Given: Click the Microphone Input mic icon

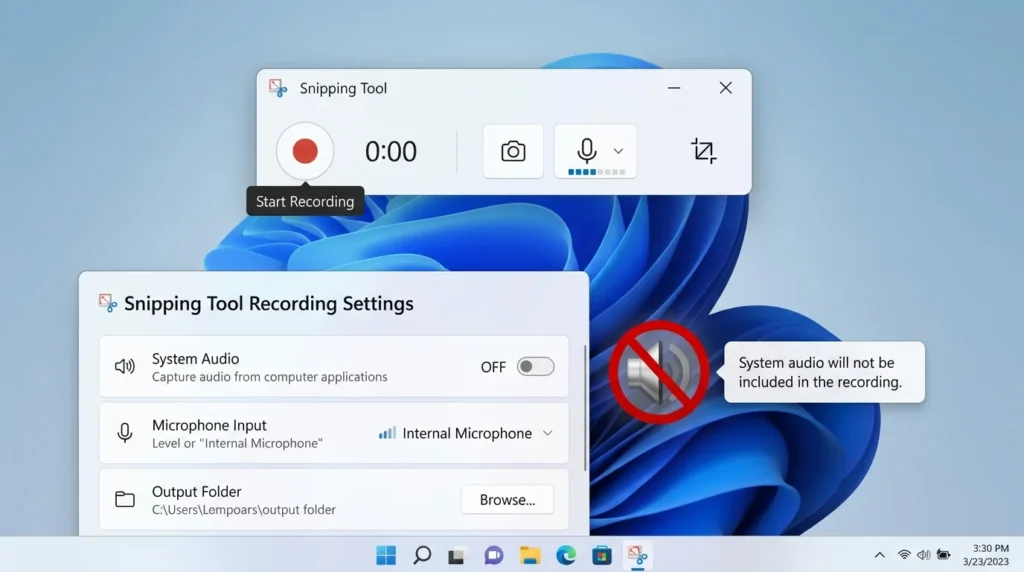Looking at the screenshot, I should tap(125, 432).
